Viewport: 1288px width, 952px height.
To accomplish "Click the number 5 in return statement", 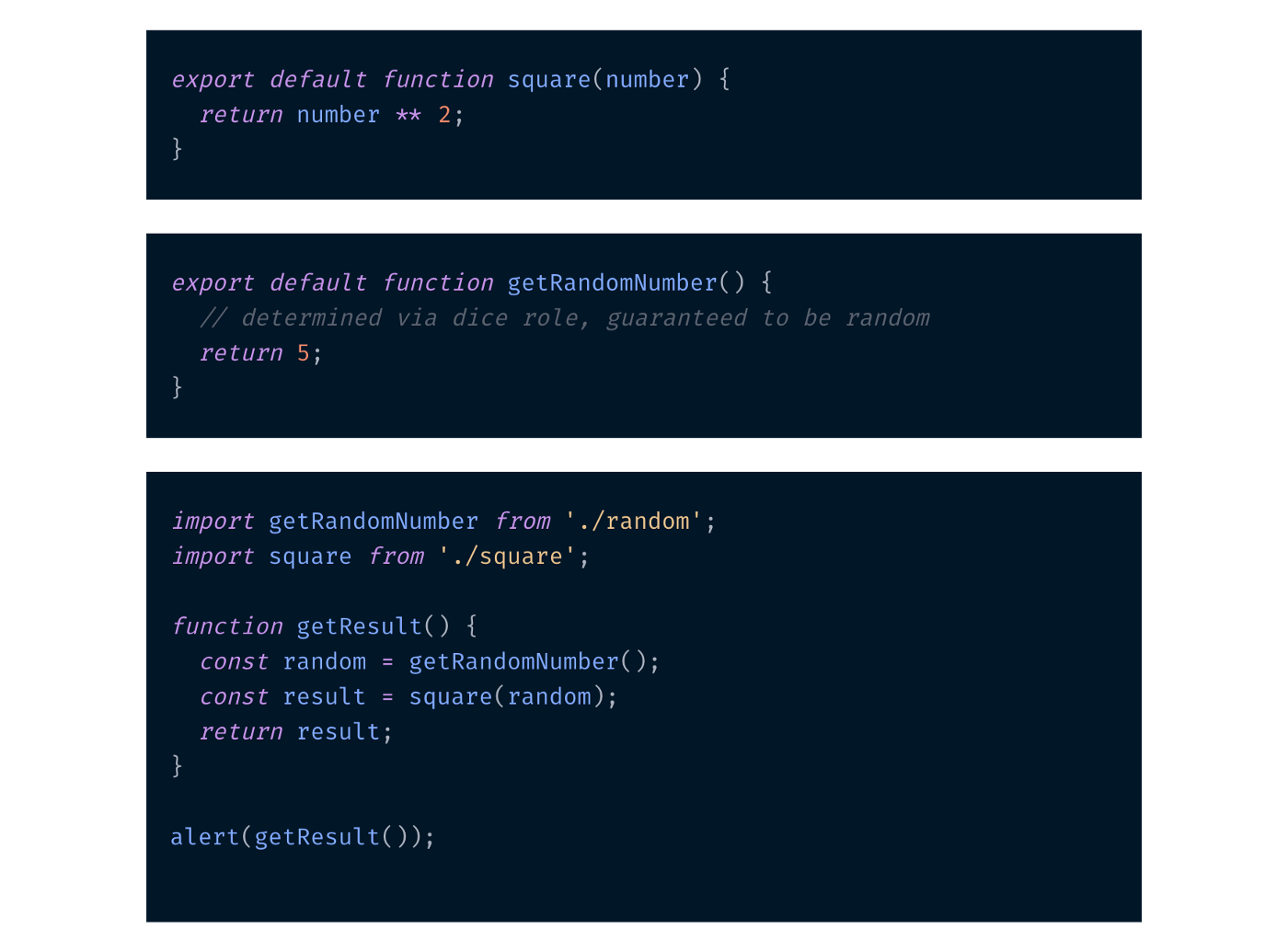I will point(304,353).
